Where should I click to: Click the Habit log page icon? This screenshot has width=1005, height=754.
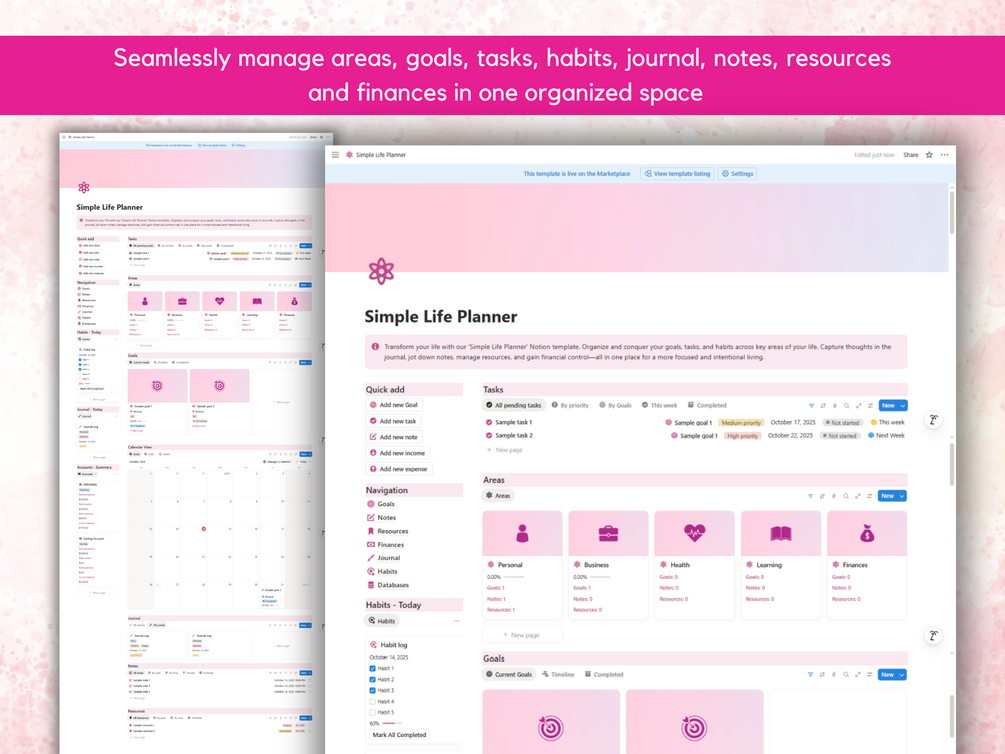point(374,645)
